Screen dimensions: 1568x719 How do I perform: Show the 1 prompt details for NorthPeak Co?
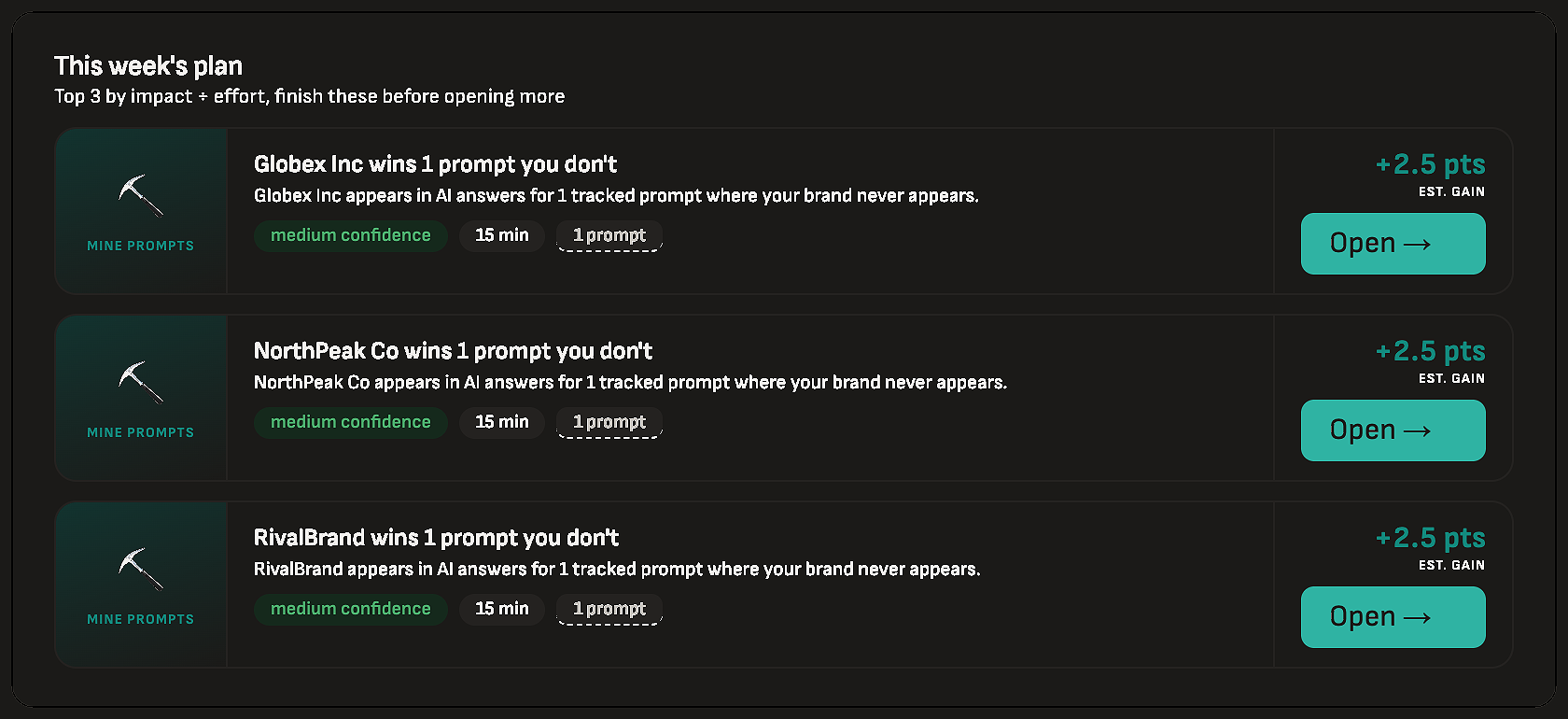609,422
